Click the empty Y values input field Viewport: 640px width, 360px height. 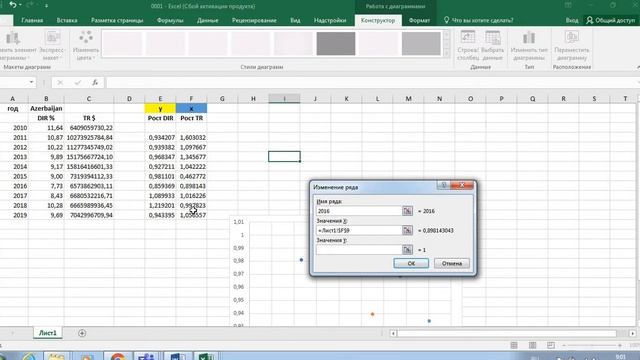coord(359,249)
